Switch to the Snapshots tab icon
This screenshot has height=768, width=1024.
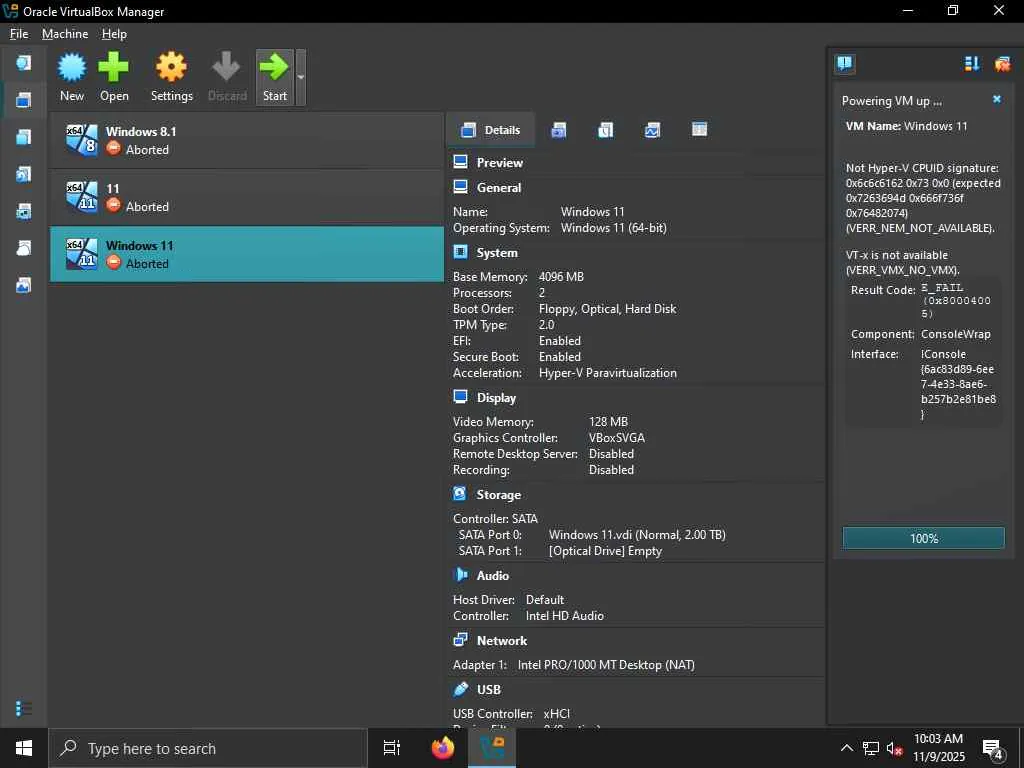tap(559, 130)
